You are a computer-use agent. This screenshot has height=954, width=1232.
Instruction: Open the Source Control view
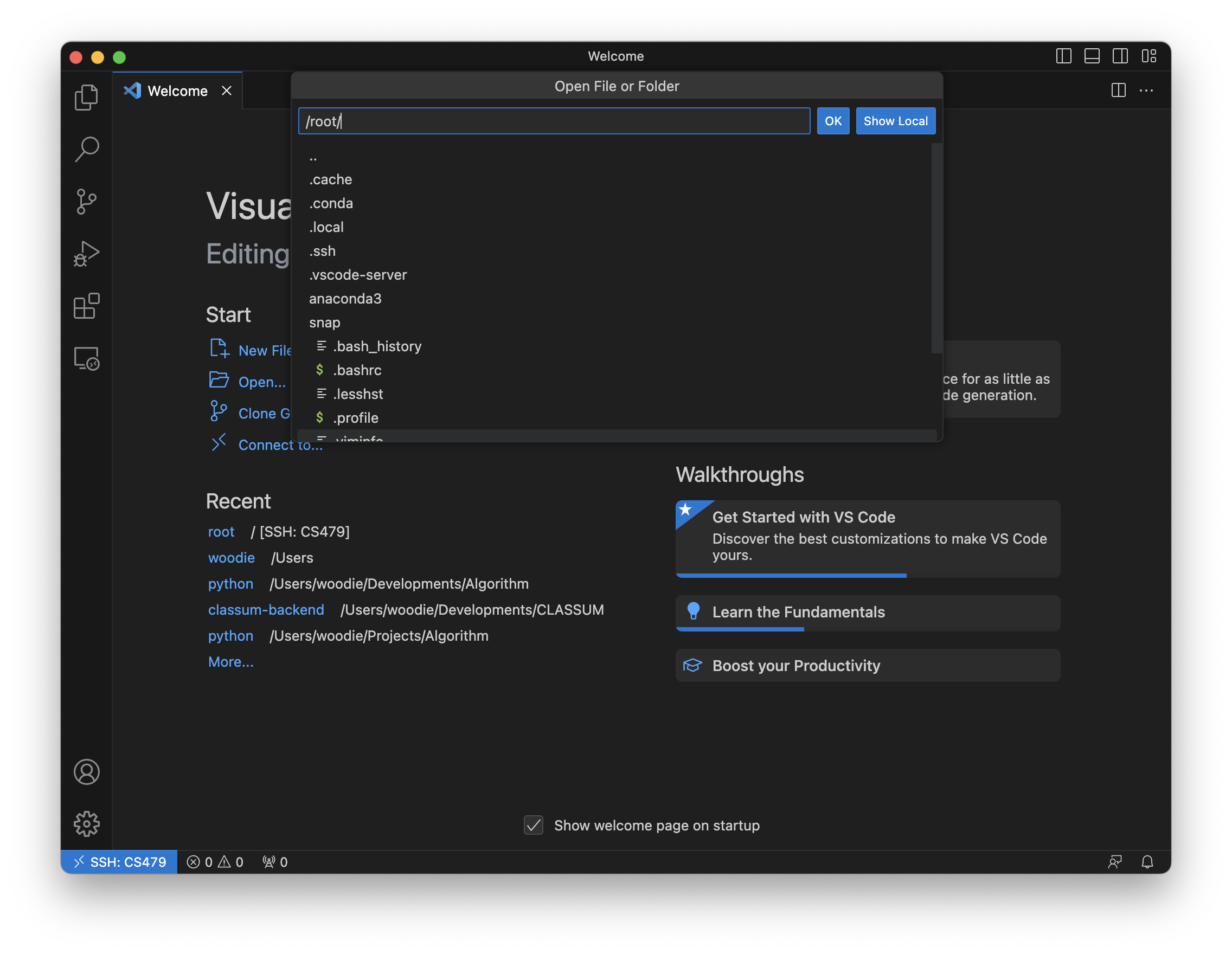tap(86, 201)
